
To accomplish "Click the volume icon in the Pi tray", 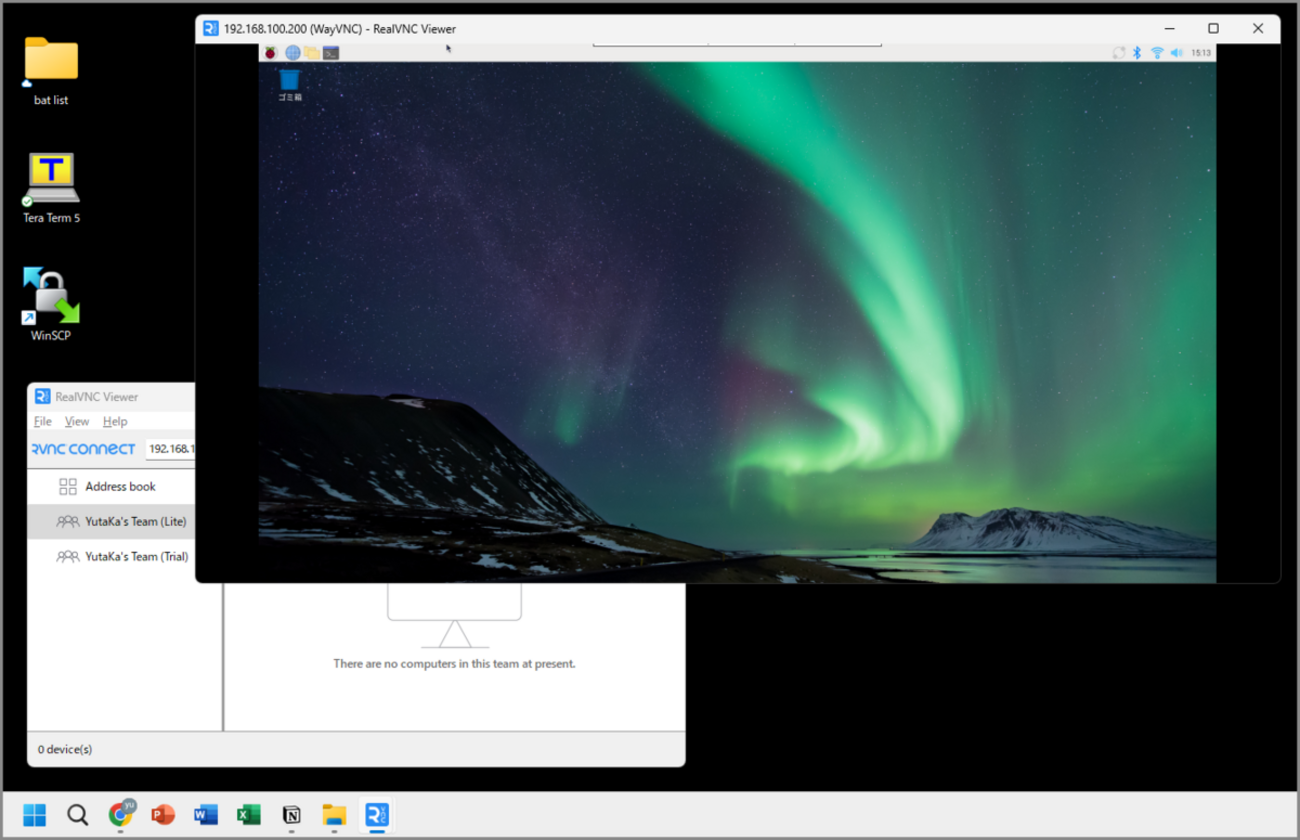I will pos(1177,52).
